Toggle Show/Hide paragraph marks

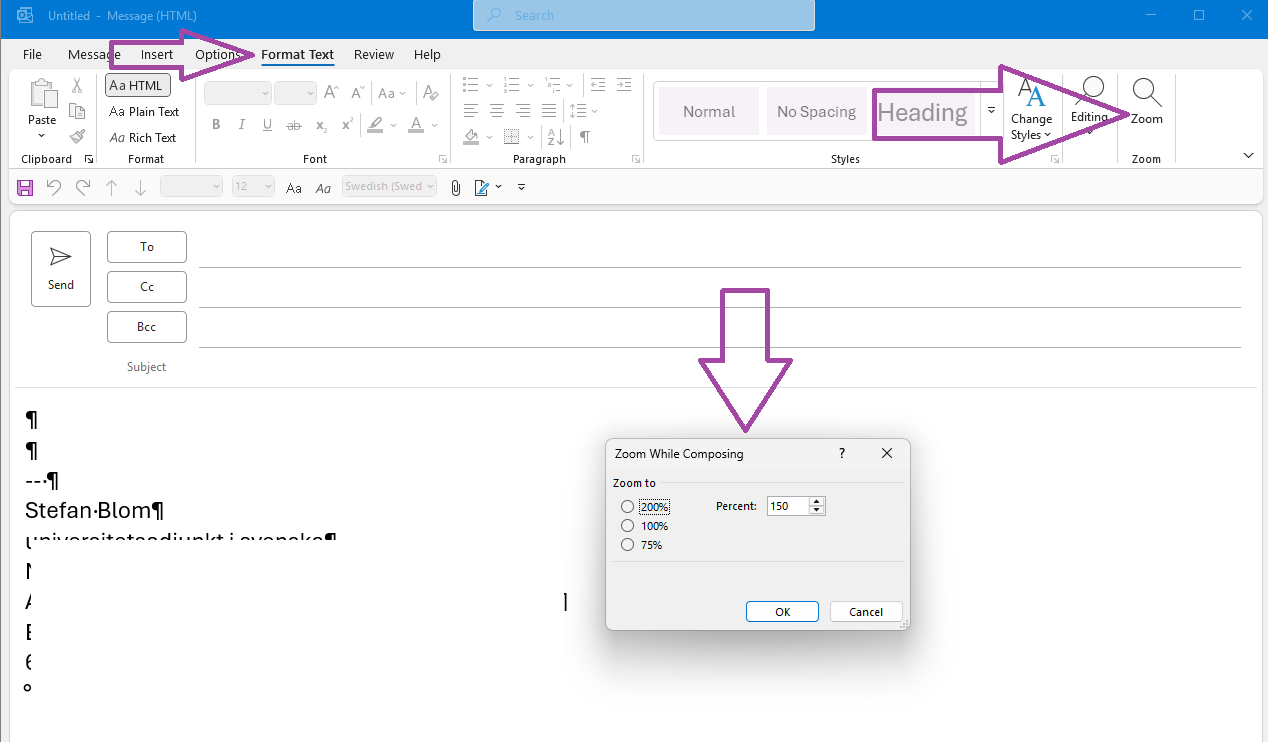(x=585, y=137)
